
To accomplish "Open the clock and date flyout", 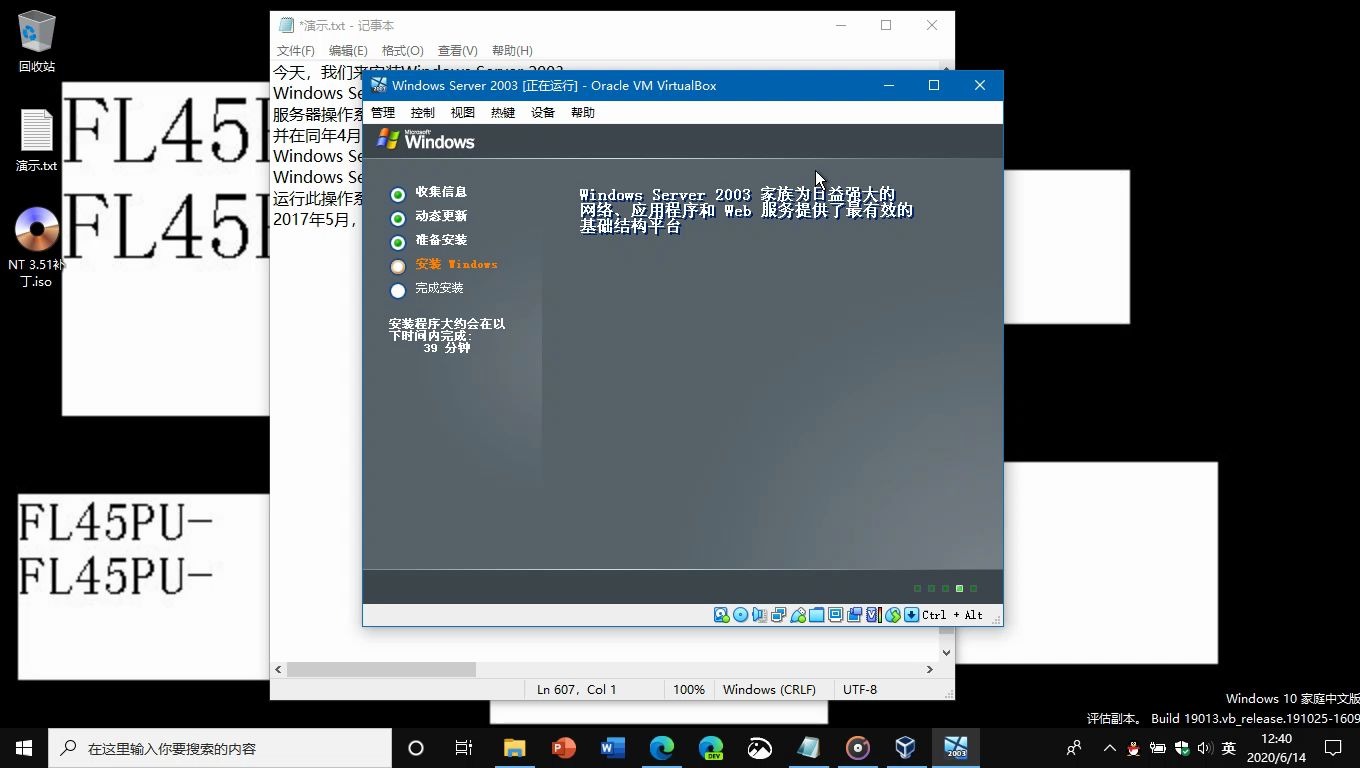I will [x=1277, y=748].
